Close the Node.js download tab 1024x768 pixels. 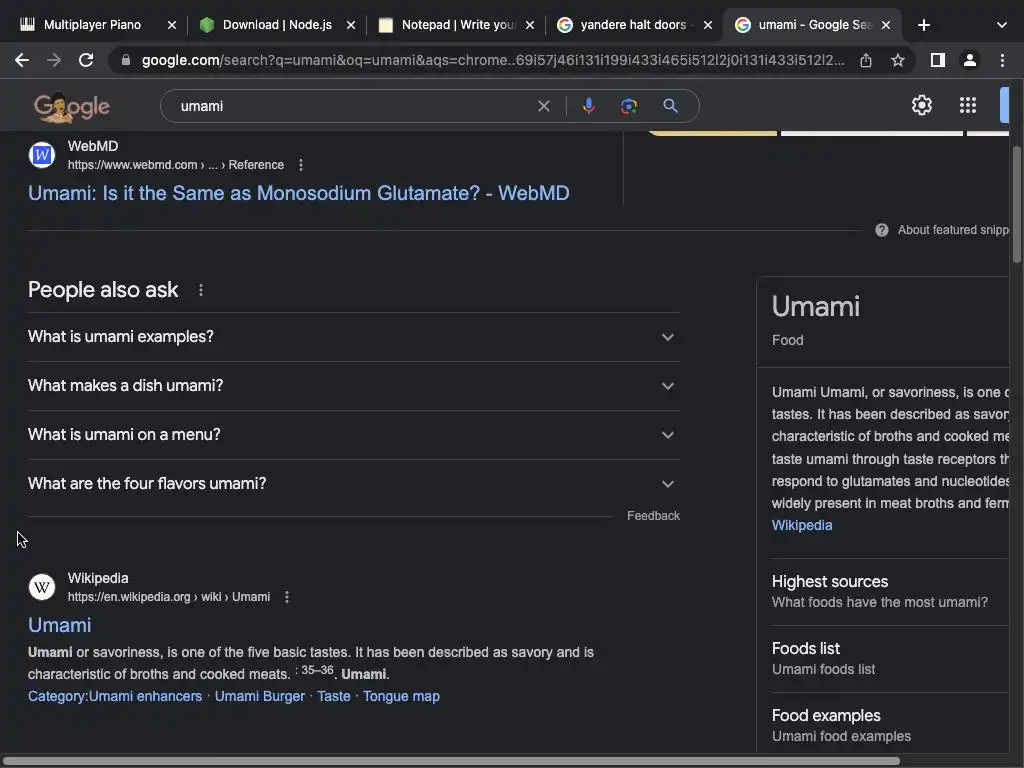point(351,25)
